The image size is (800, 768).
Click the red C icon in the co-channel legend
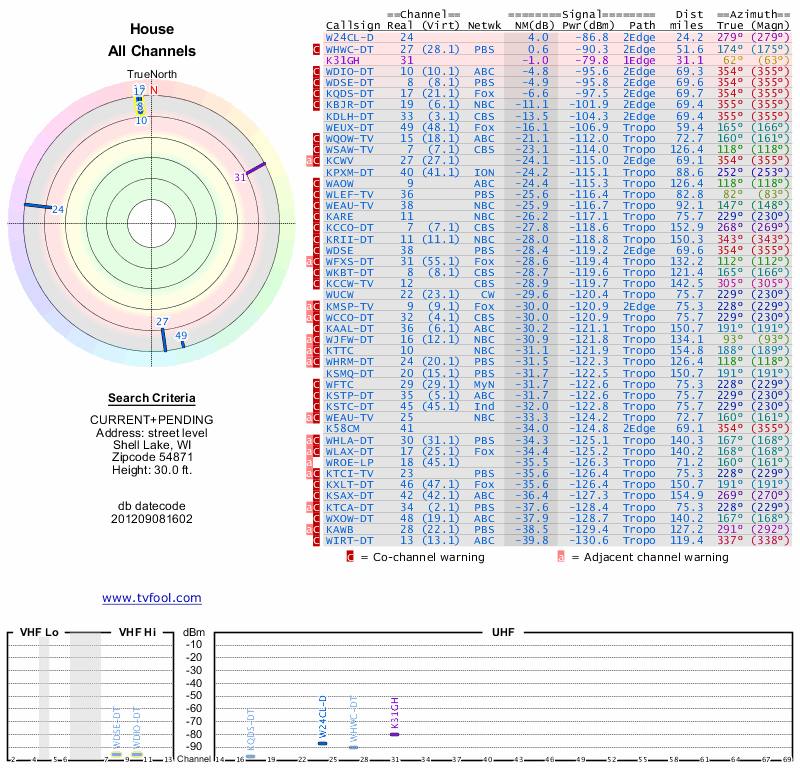tap(350, 557)
